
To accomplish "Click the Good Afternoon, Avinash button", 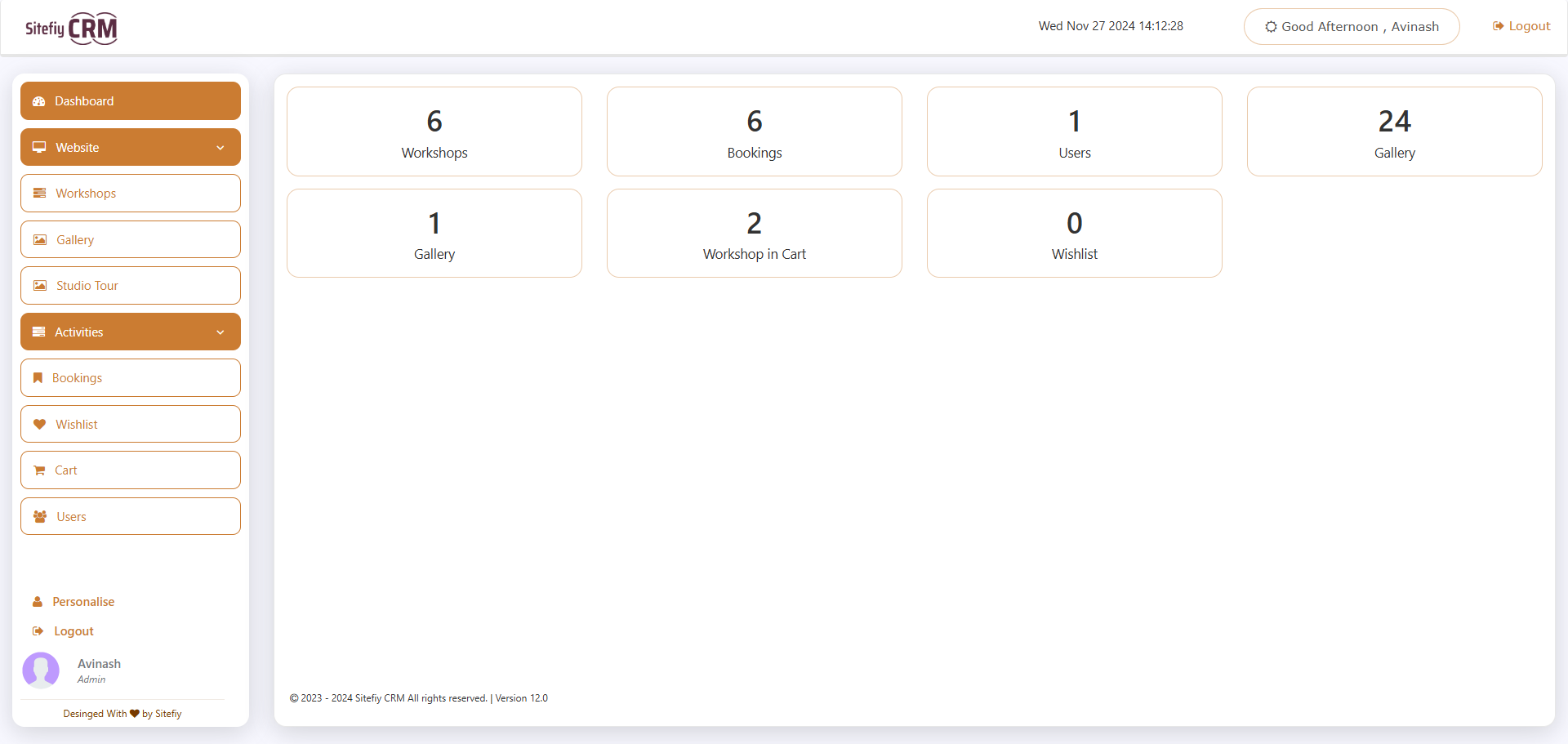I will tap(1352, 27).
